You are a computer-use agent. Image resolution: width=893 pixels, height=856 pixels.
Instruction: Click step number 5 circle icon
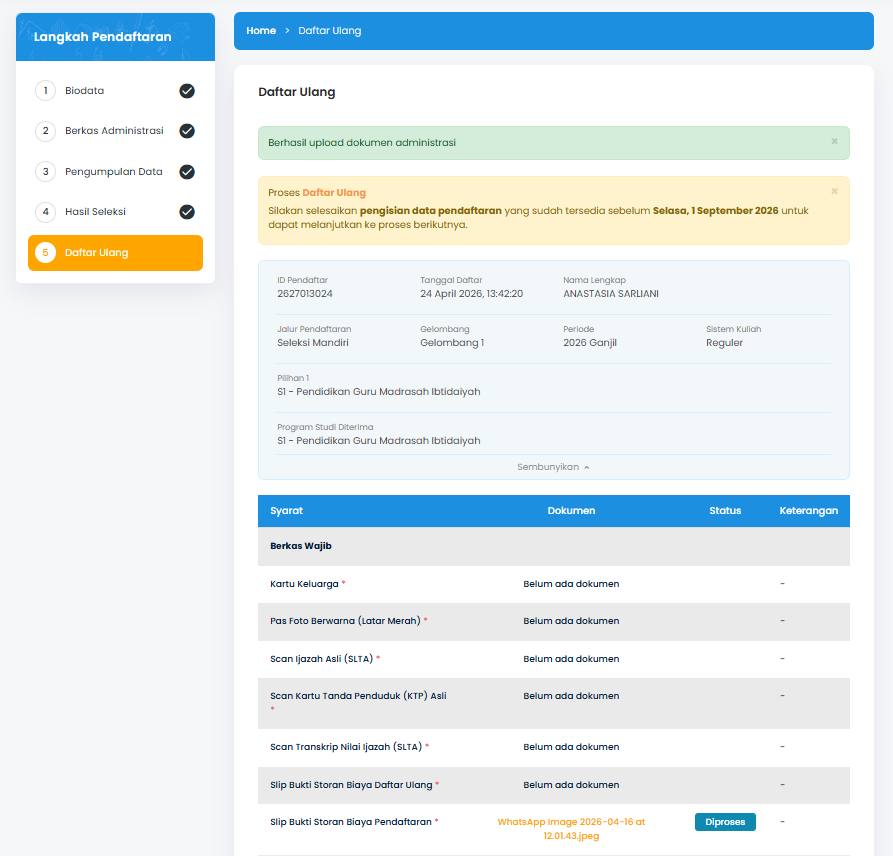pos(45,253)
